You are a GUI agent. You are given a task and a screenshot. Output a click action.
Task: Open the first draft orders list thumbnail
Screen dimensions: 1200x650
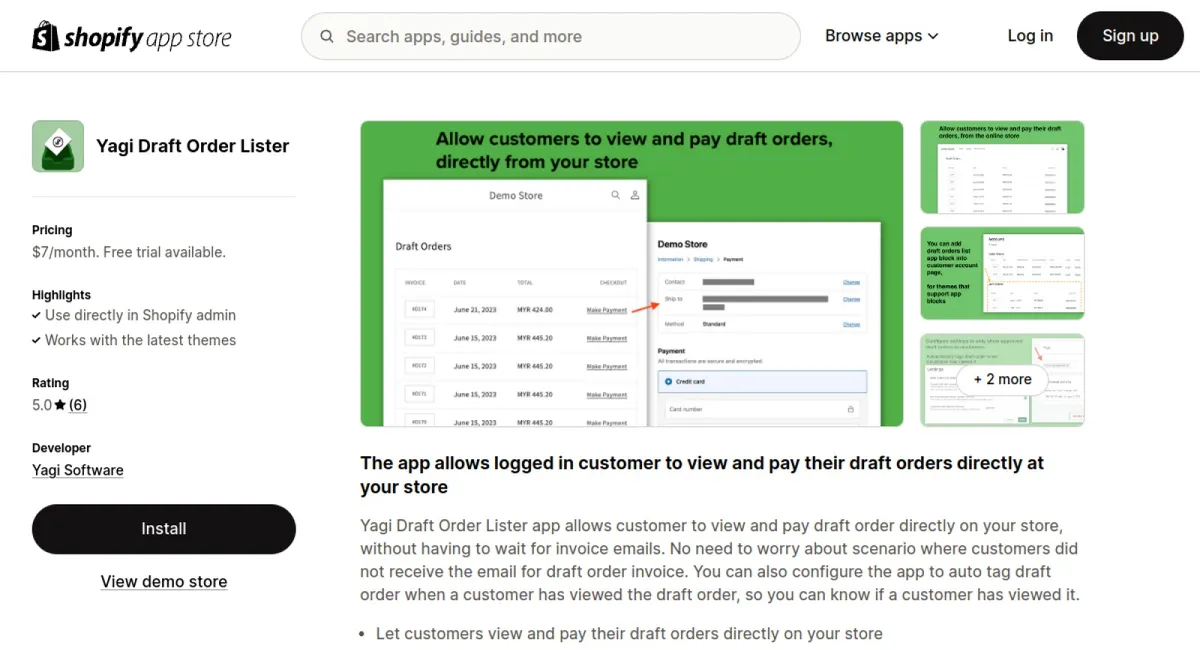[1002, 168]
